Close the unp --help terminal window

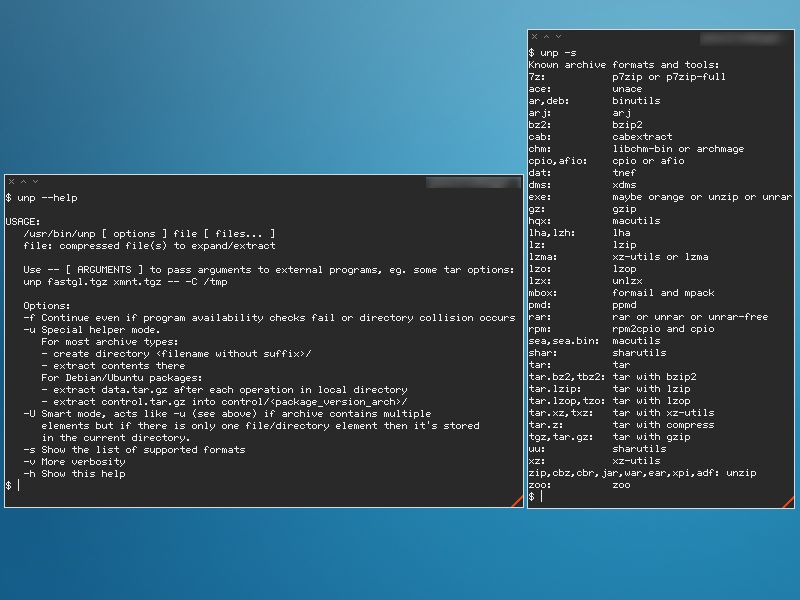11,182
